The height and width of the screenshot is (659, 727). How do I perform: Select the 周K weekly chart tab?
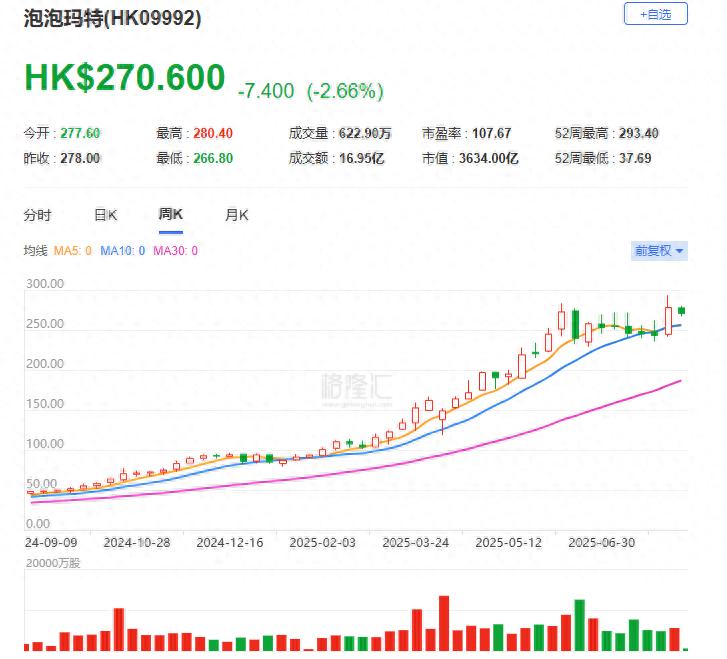pyautogui.click(x=171, y=214)
